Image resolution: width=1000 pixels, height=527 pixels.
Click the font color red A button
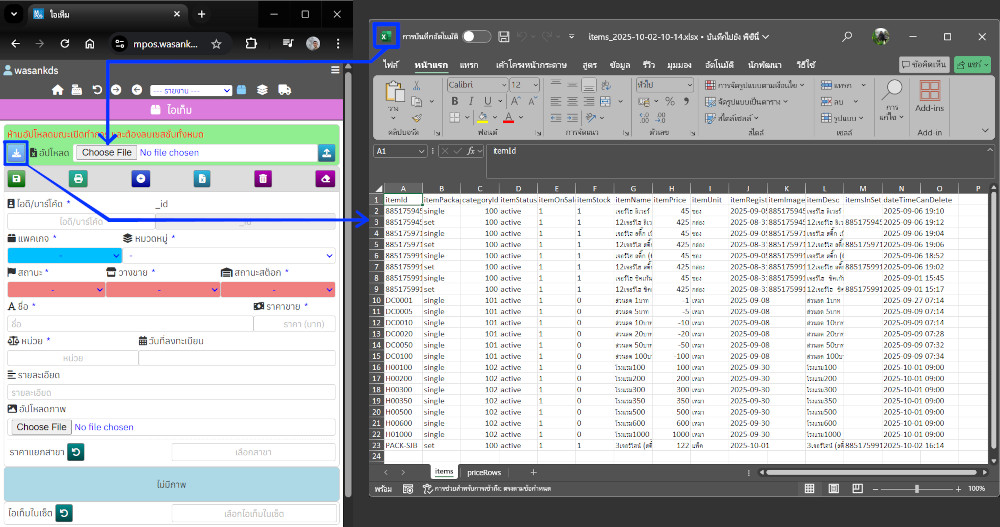pyautogui.click(x=510, y=117)
